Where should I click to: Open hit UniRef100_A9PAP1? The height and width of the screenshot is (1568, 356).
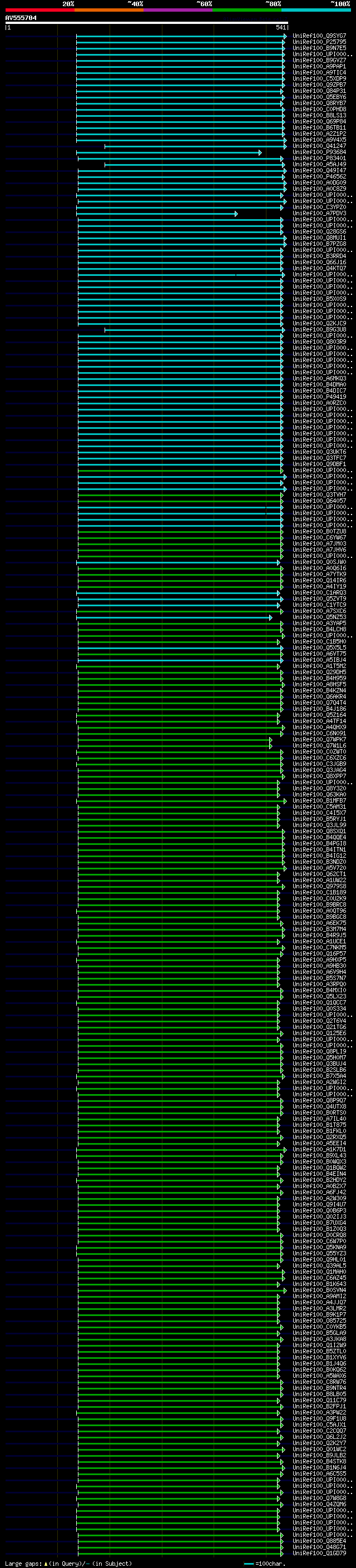[x=319, y=66]
